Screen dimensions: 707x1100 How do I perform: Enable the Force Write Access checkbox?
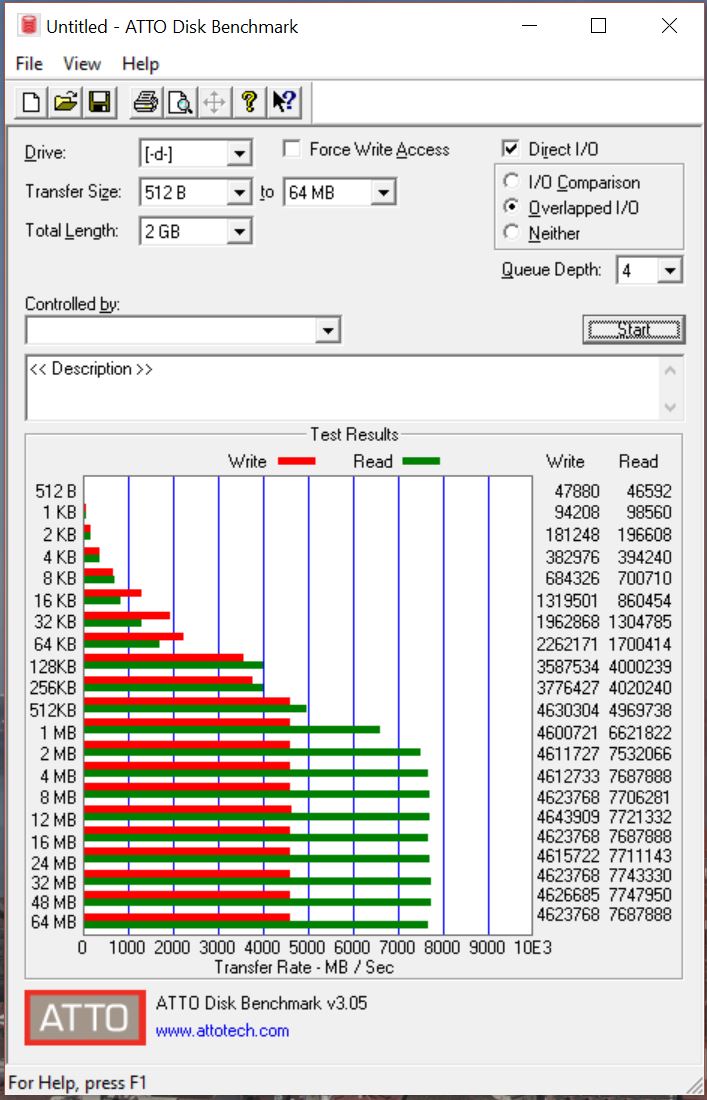tap(292, 150)
